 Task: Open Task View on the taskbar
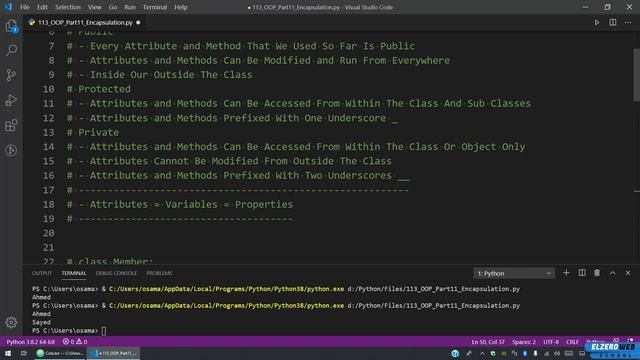click(x=23, y=353)
